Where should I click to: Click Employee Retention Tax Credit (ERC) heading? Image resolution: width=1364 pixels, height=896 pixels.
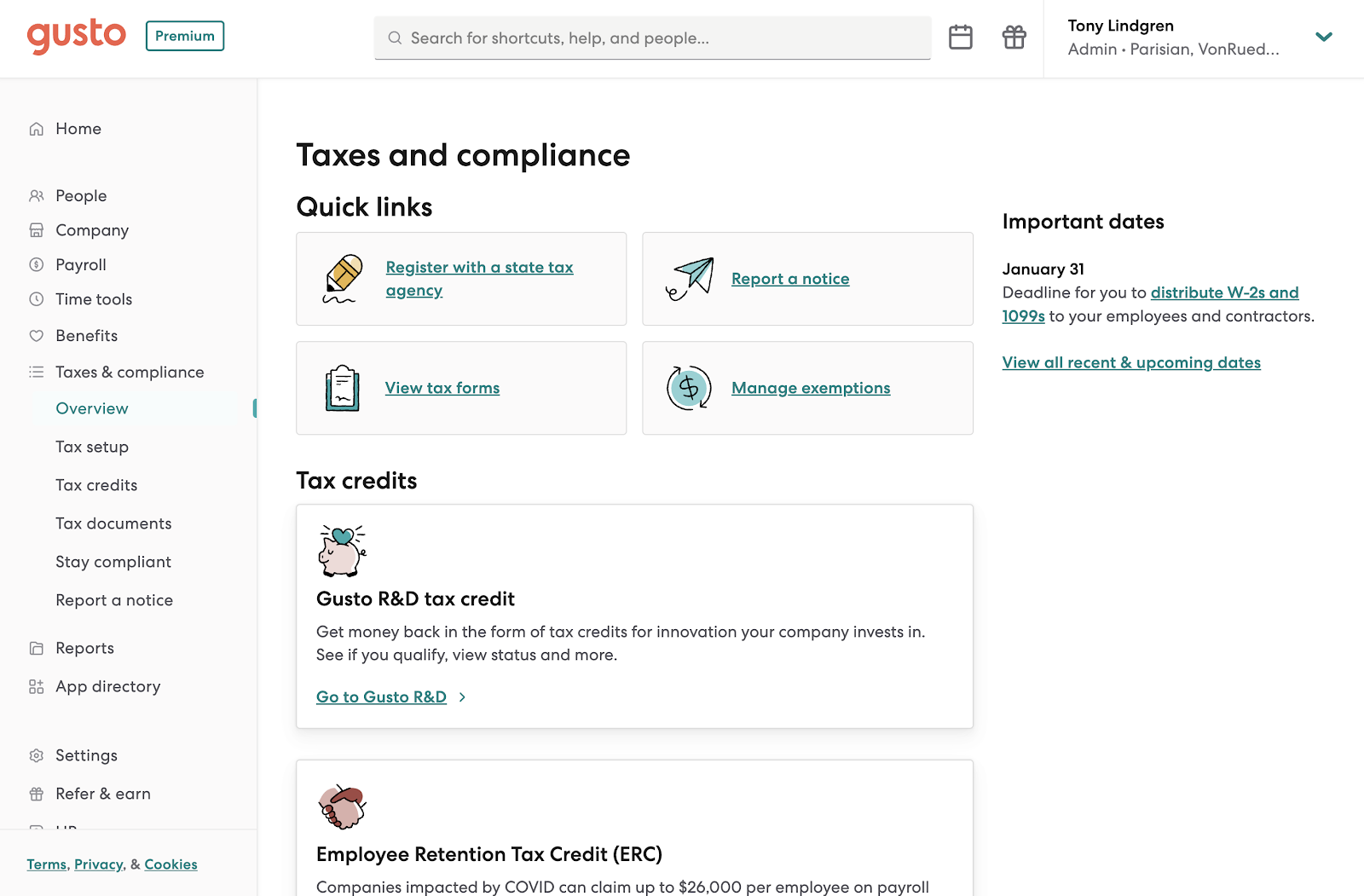[x=489, y=854]
